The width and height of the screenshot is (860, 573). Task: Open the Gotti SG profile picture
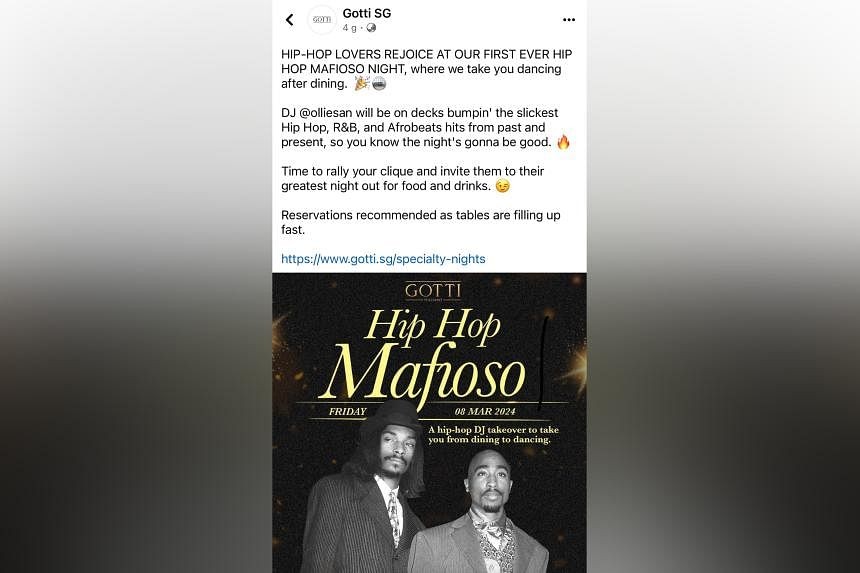pos(322,20)
